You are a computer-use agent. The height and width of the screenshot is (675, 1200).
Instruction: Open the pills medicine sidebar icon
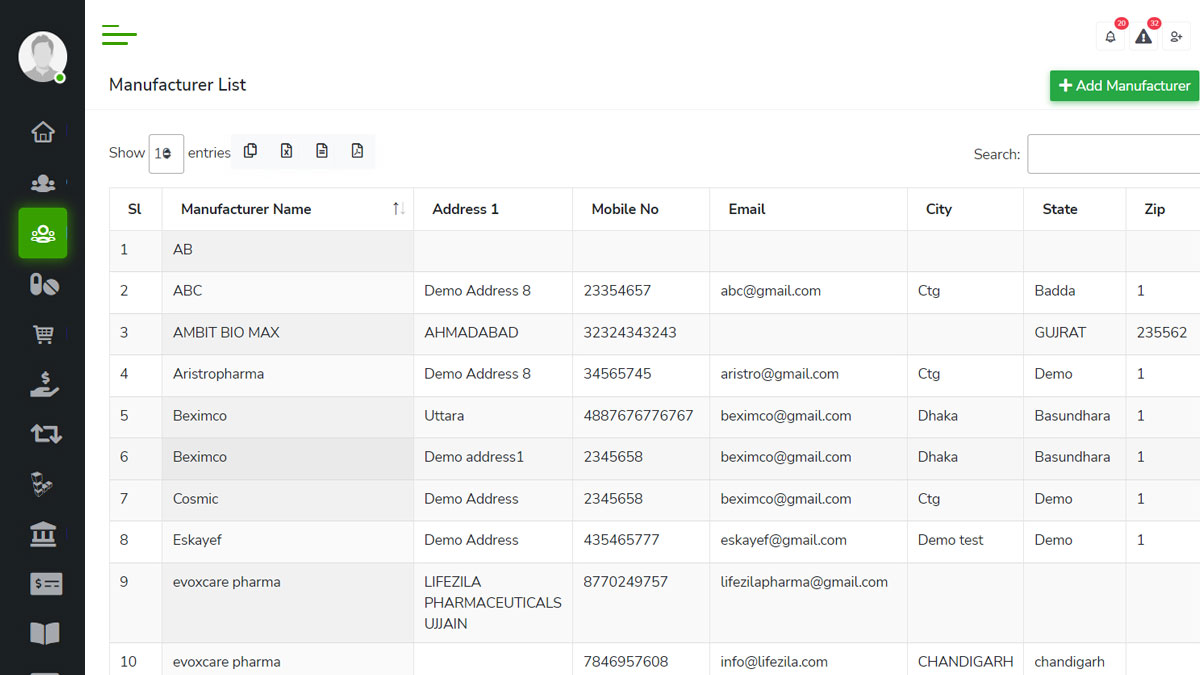pyautogui.click(x=43, y=285)
